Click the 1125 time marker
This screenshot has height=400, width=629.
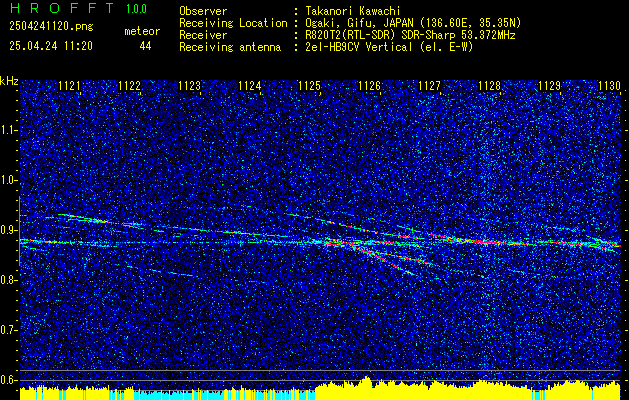pyautogui.click(x=309, y=85)
